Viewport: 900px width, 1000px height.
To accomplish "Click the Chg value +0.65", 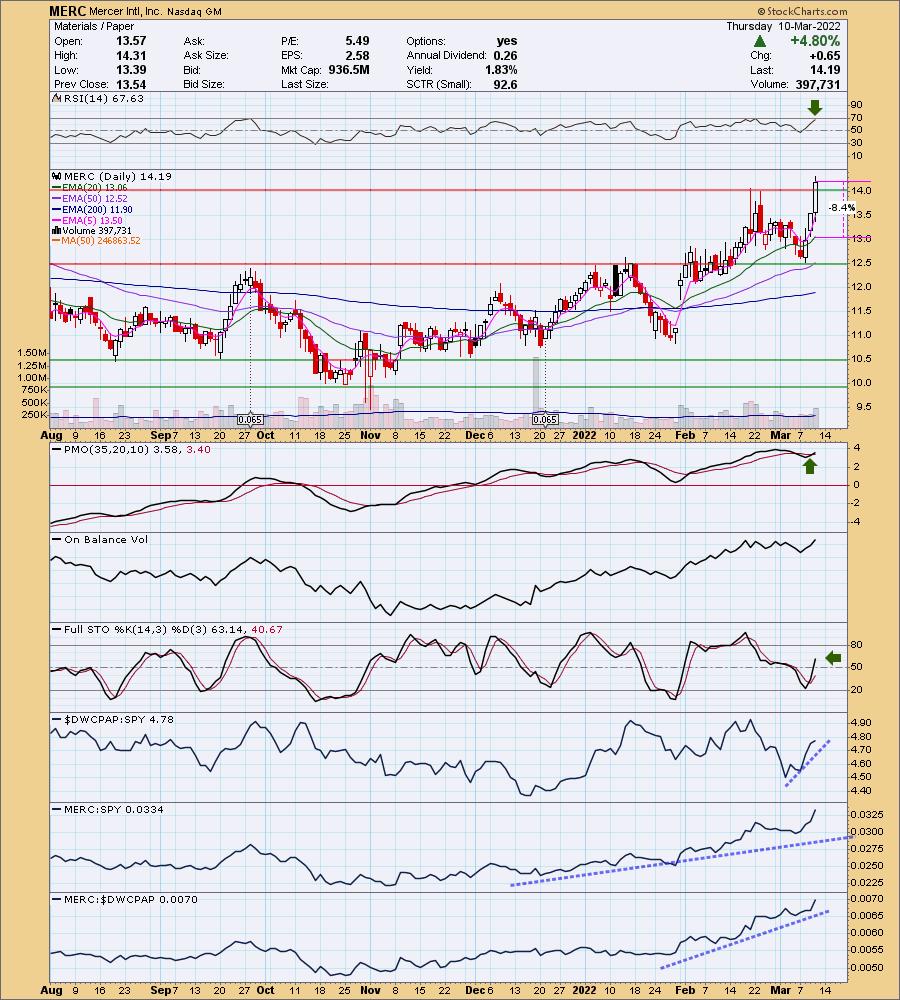I will coord(824,55).
